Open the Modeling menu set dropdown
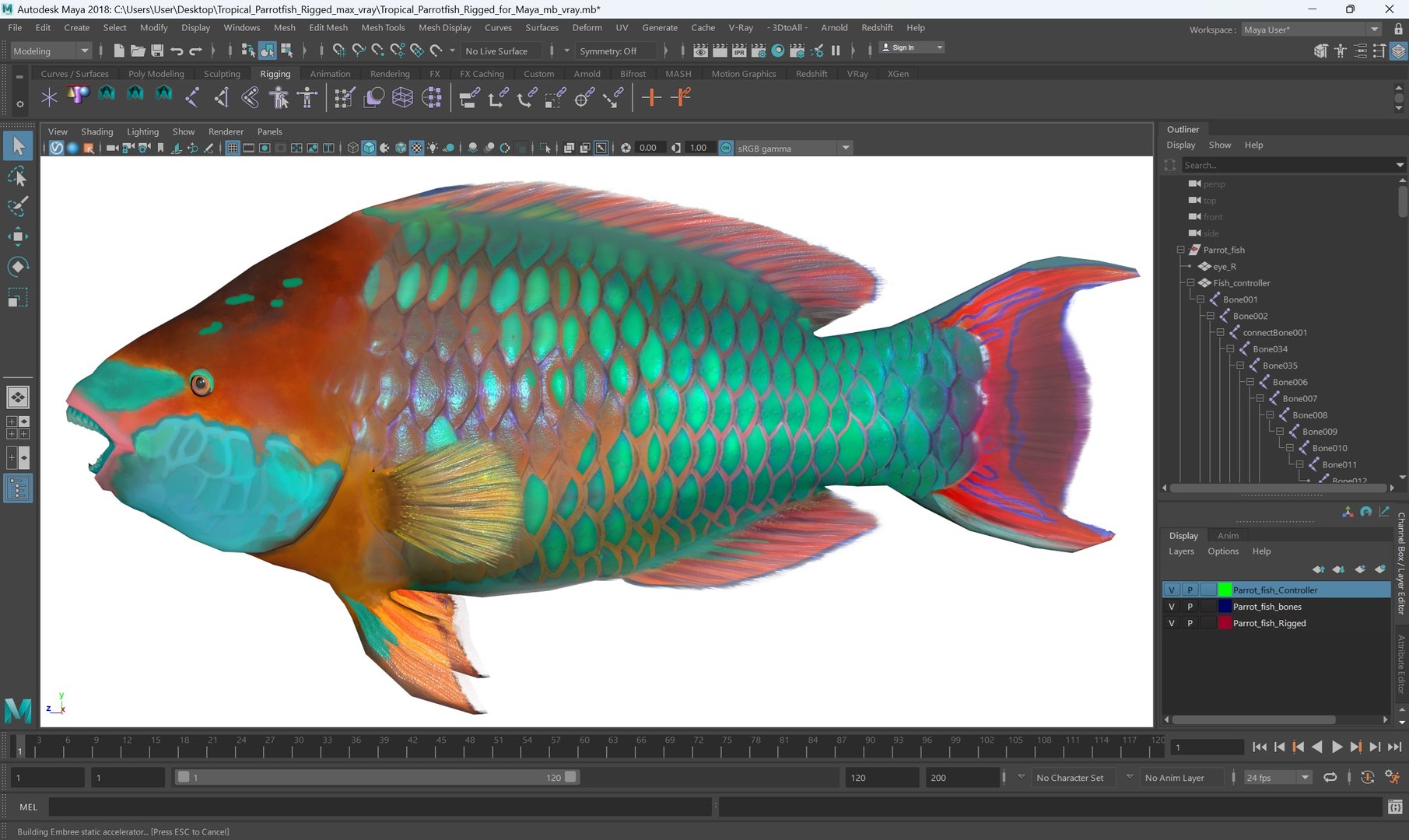The width and height of the screenshot is (1409, 840). click(x=51, y=51)
